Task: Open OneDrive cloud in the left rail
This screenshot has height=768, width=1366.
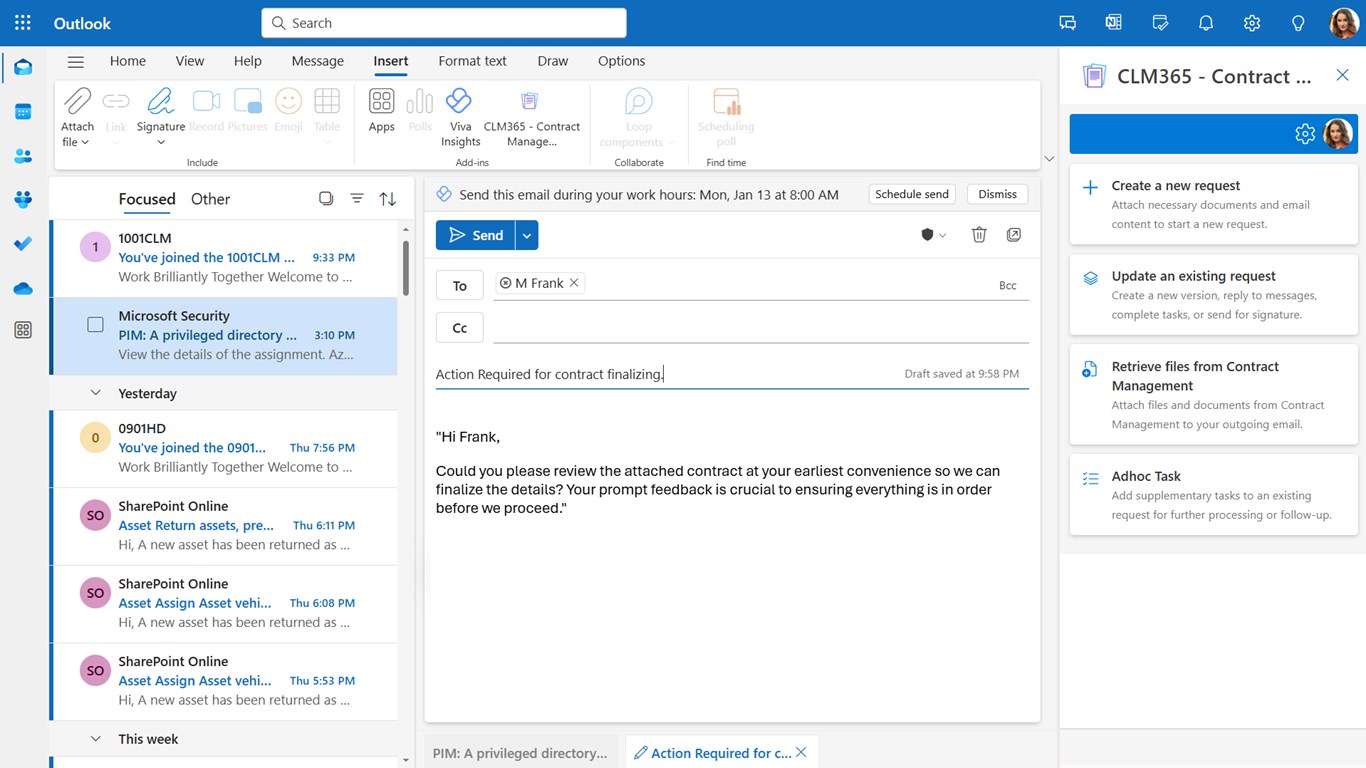Action: point(23,288)
